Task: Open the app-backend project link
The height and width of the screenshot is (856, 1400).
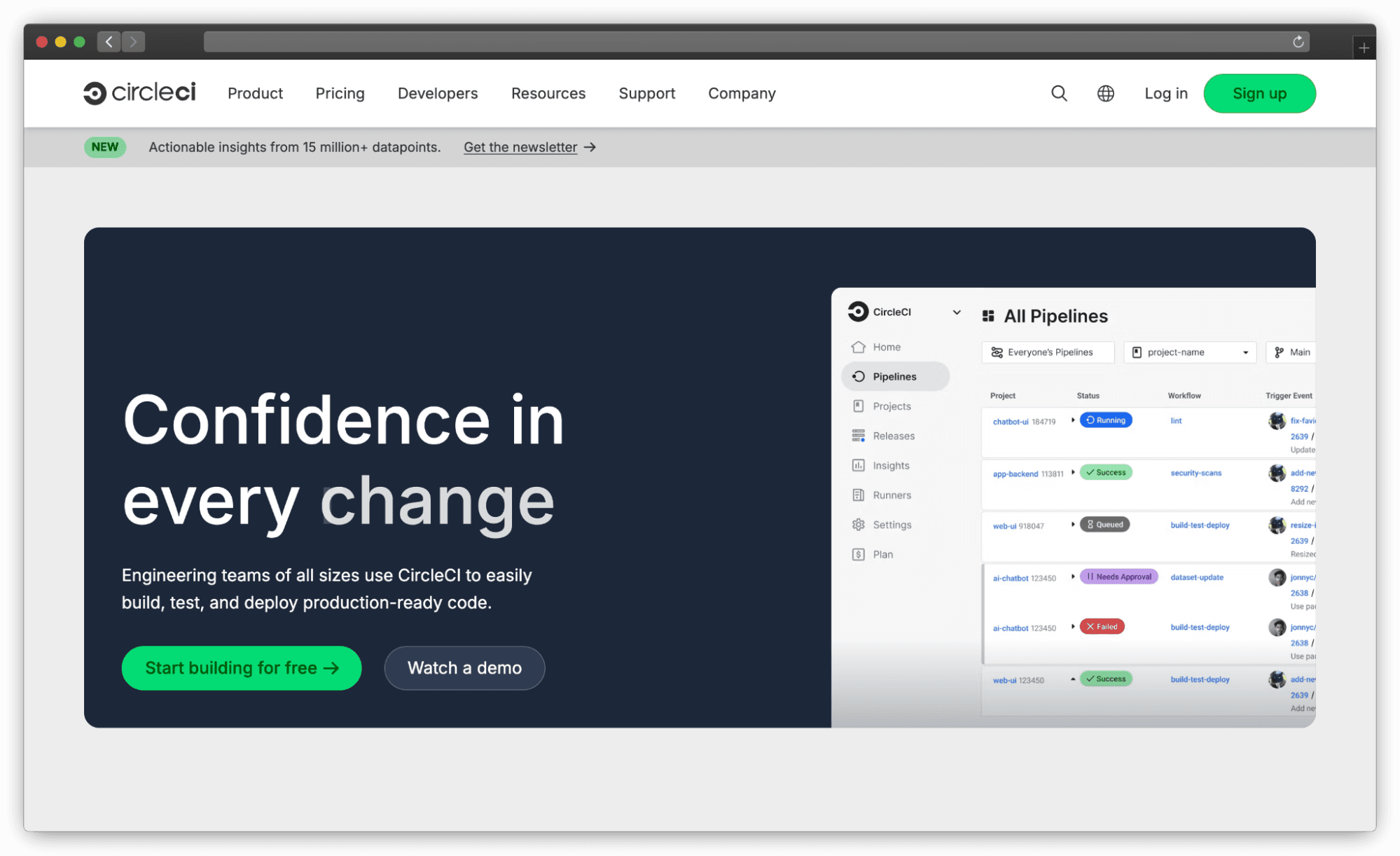Action: (x=1016, y=474)
